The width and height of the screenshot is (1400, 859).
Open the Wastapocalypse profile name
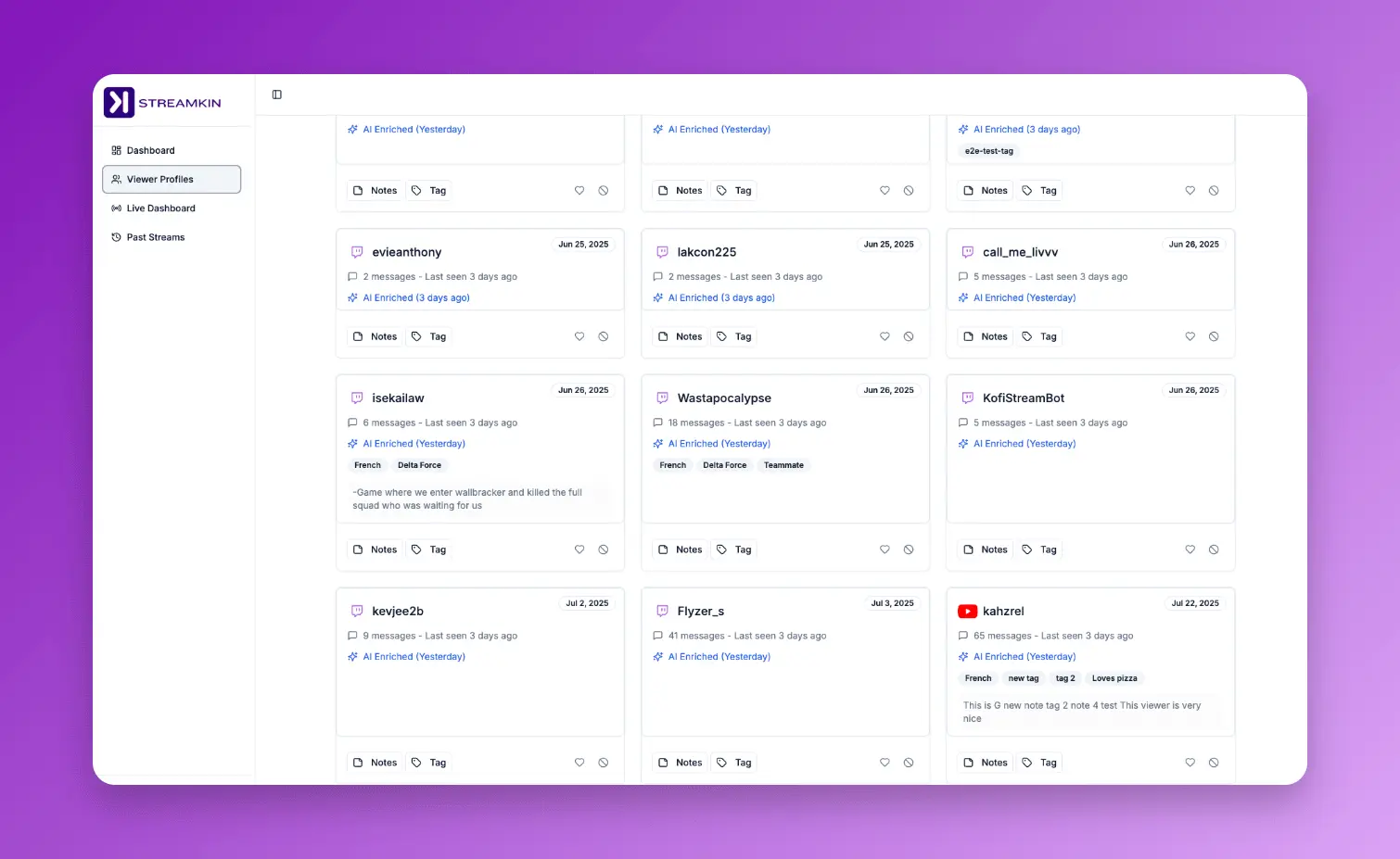(x=724, y=398)
